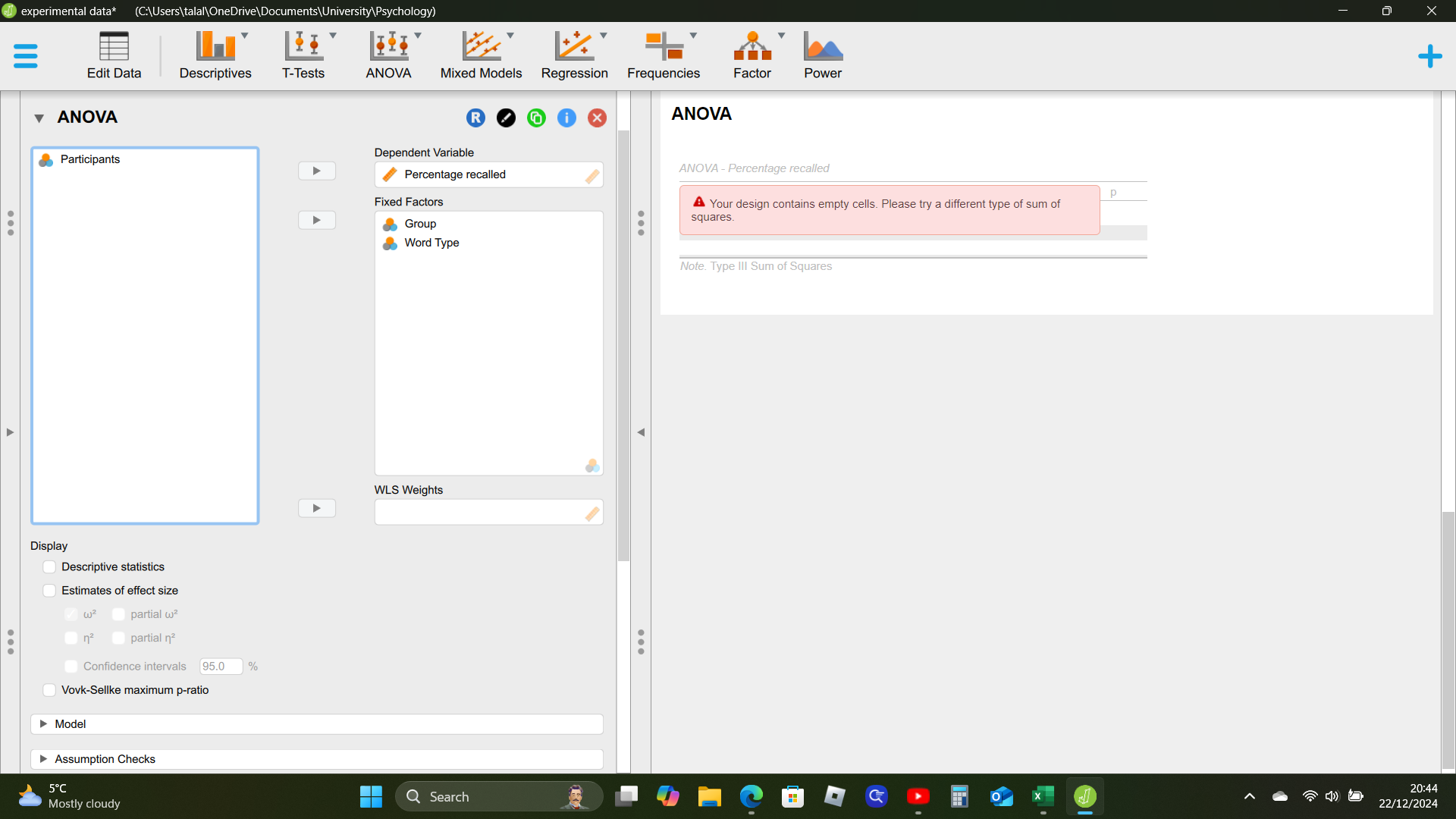Click the Type III Sum of Squares note
The image size is (1456, 819).
click(756, 266)
